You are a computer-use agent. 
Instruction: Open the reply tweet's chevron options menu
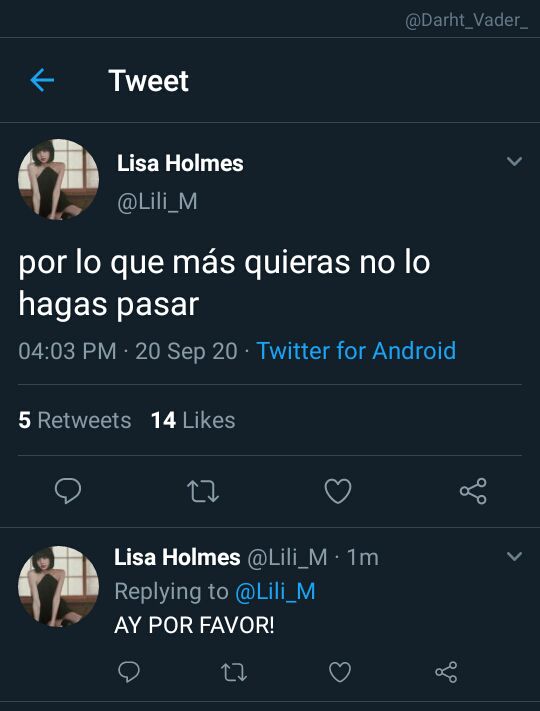pyautogui.click(x=514, y=556)
